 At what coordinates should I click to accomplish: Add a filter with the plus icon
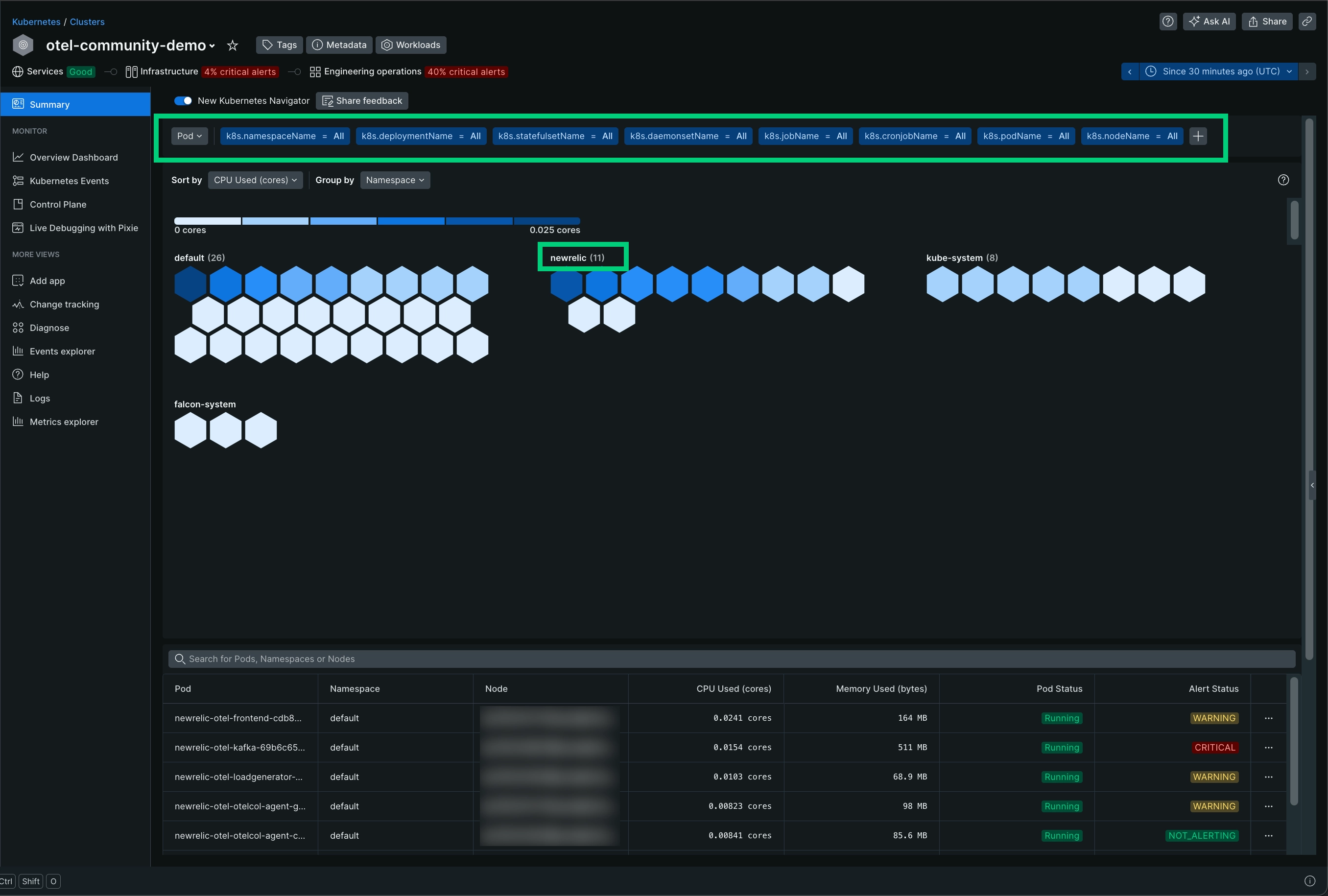pos(1198,136)
